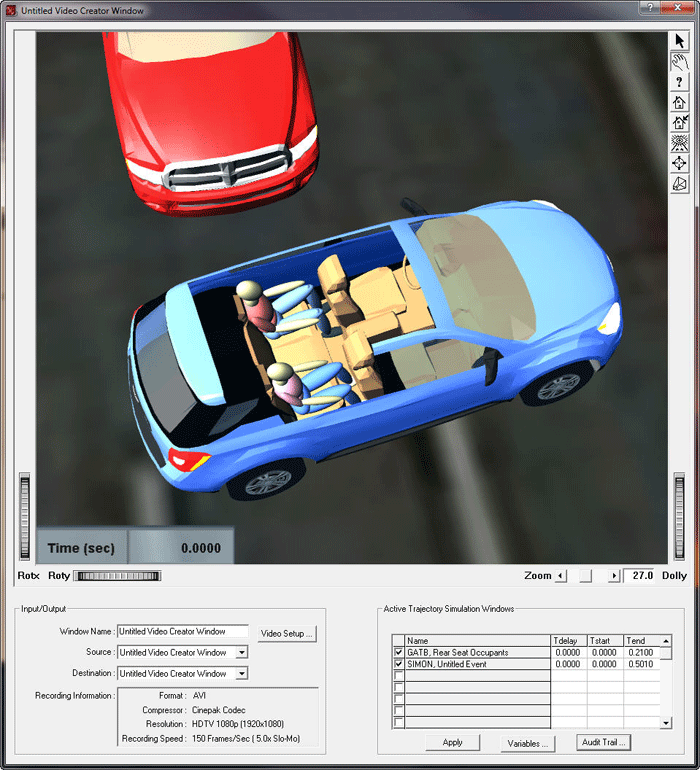Click the question mark help tool
The image size is (700, 770).
pos(680,82)
